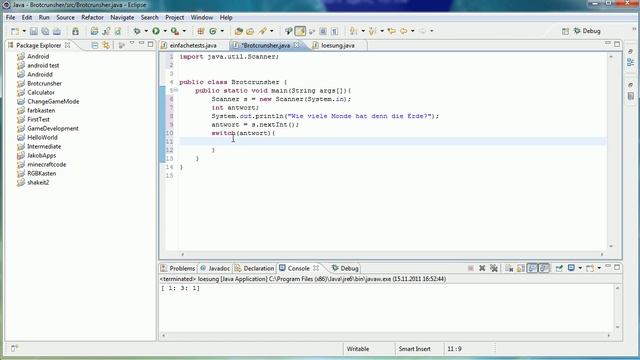
Task: Click the Save icon in toolbar
Action: 34,31
